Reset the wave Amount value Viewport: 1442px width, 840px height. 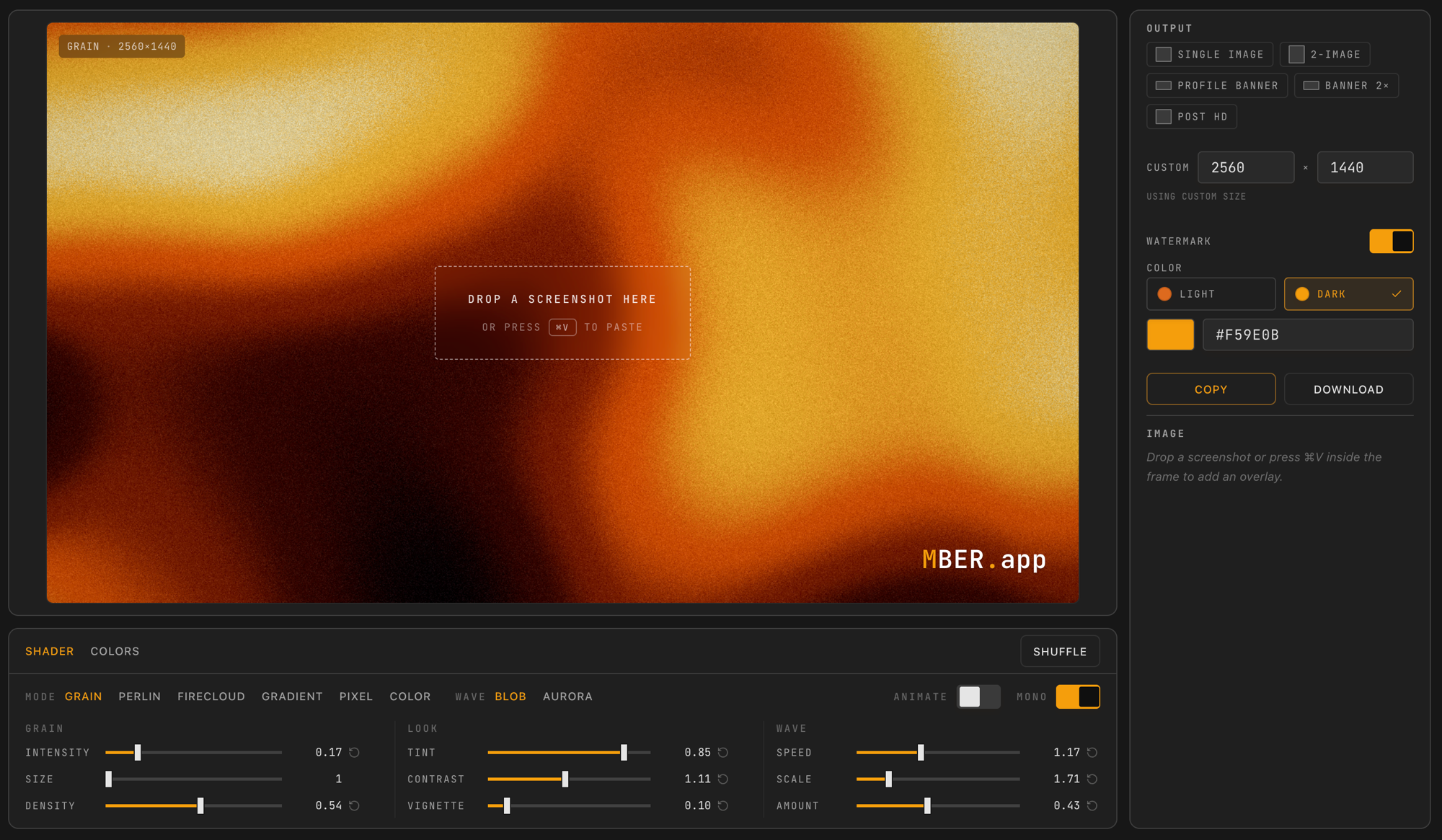(1092, 805)
